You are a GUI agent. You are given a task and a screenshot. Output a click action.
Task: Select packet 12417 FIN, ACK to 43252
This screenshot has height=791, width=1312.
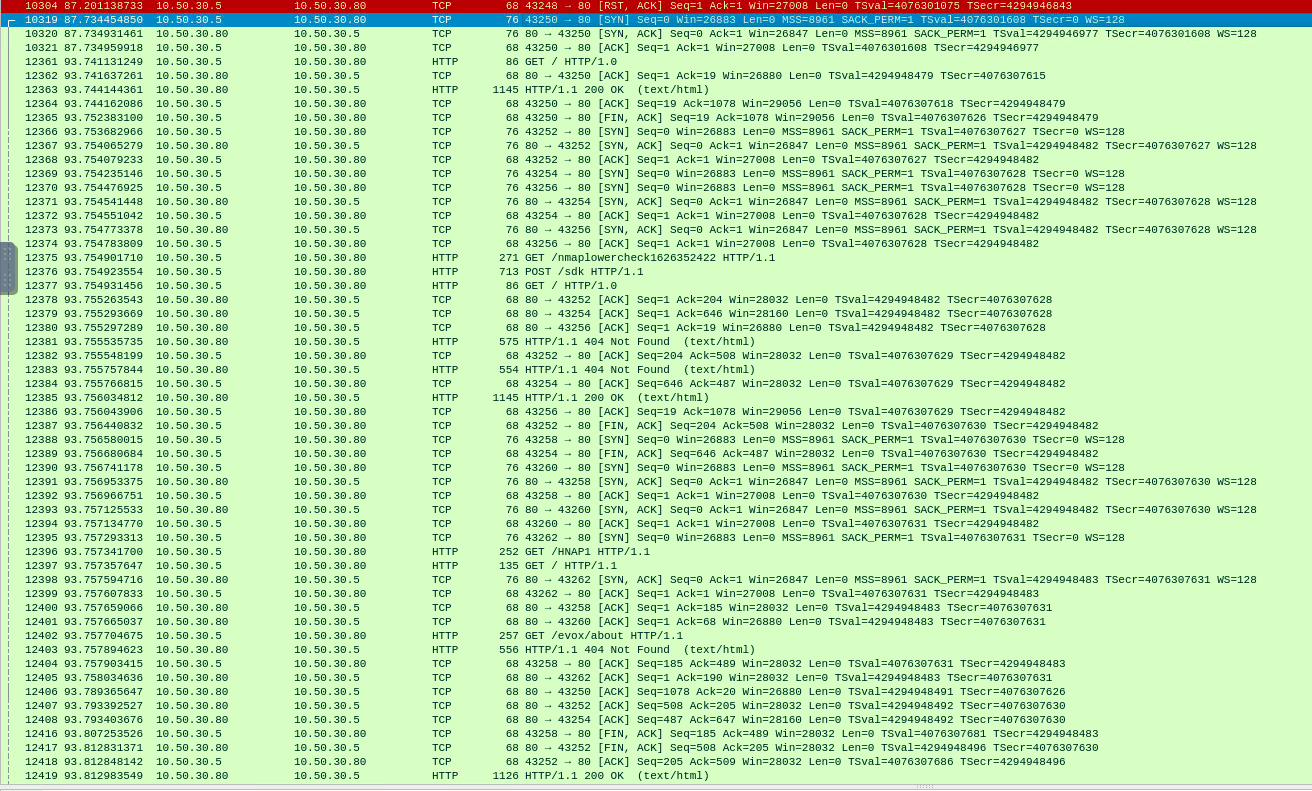600,748
